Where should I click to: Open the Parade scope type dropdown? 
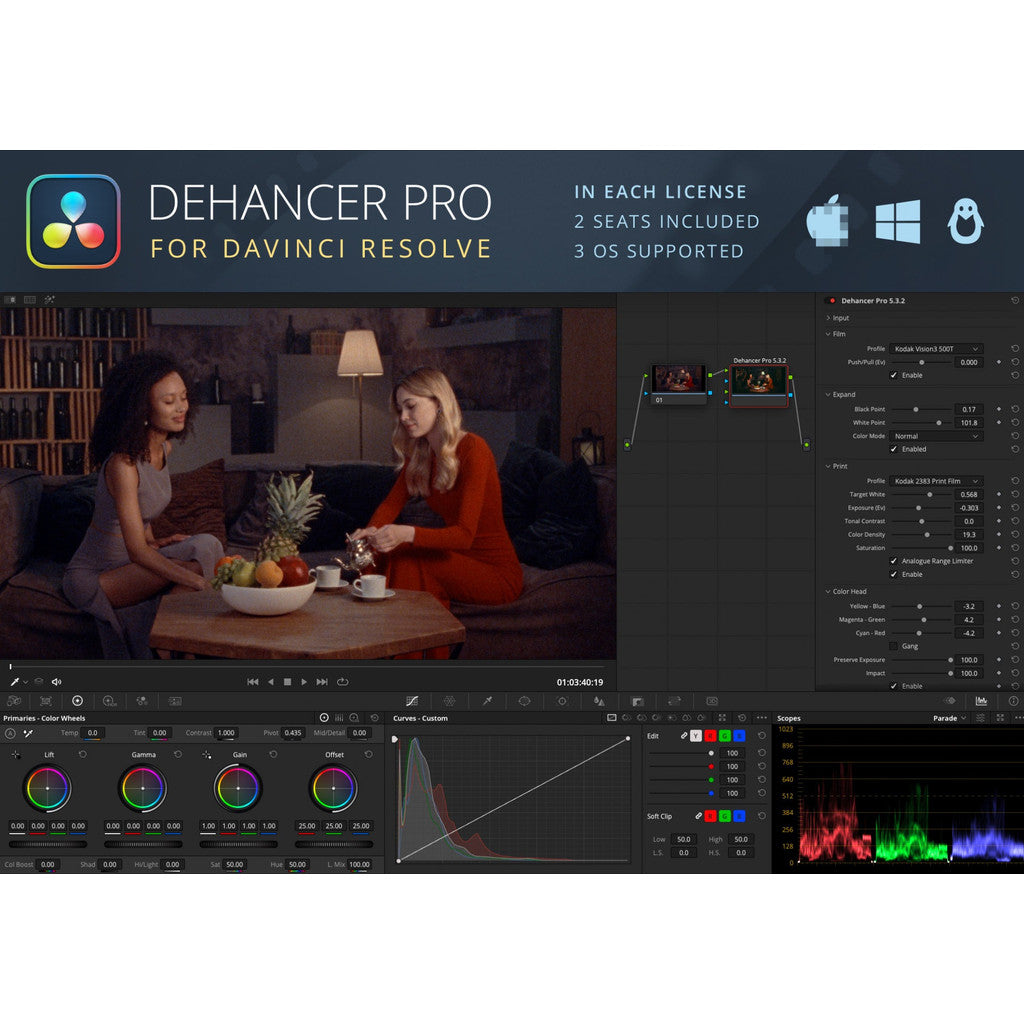(949, 718)
